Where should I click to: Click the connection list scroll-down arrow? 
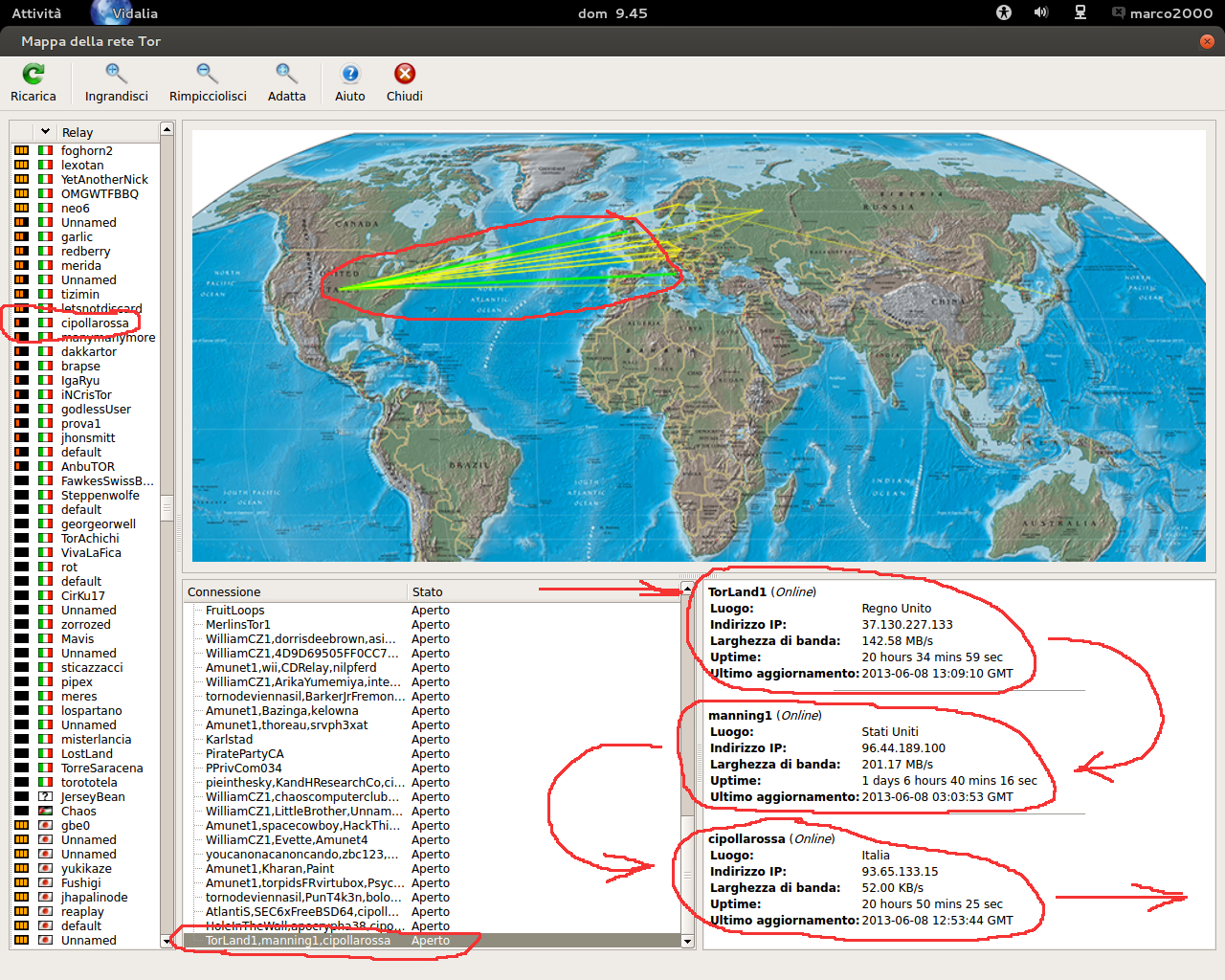point(687,942)
